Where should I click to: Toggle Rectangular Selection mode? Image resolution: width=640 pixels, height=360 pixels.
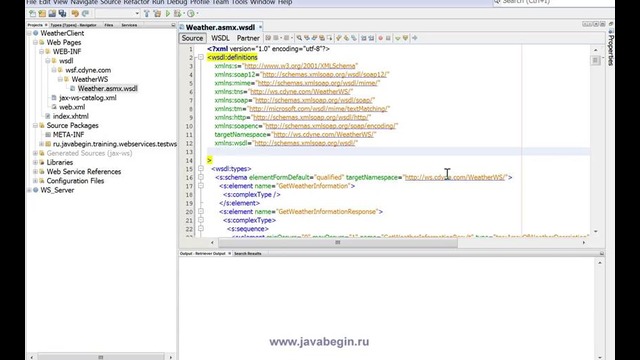click(329, 38)
